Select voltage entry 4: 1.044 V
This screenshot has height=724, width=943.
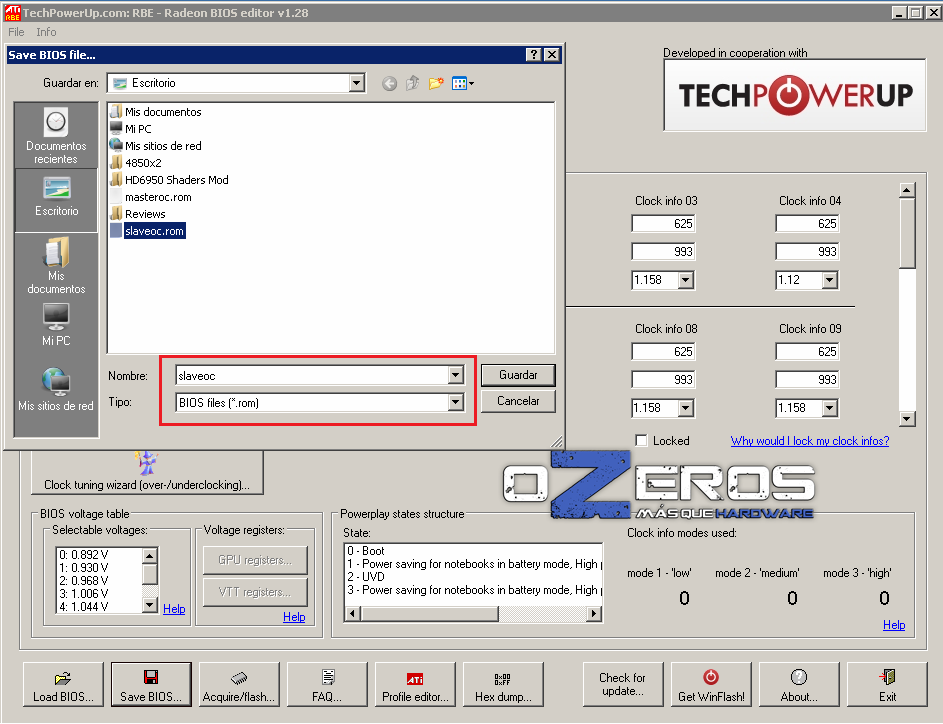pyautogui.click(x=84, y=607)
